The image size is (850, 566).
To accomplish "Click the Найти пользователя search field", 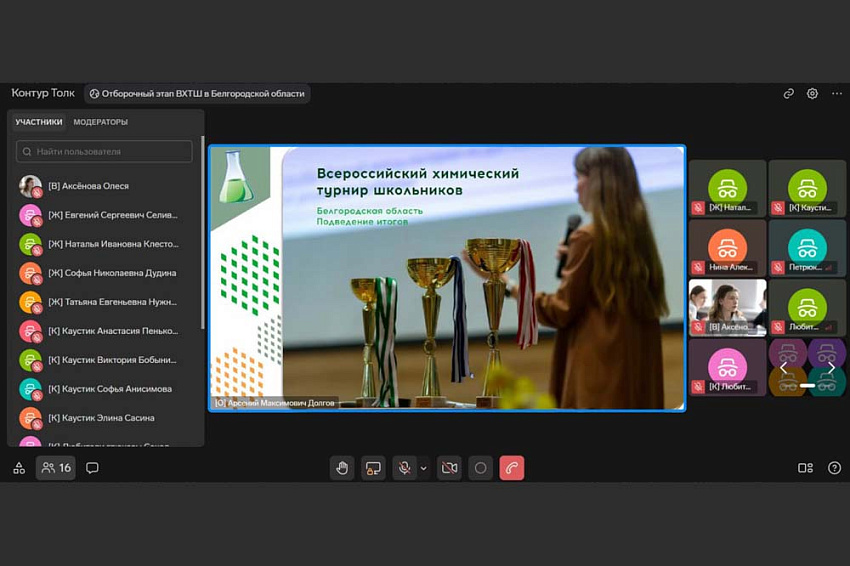I will click(x=104, y=152).
